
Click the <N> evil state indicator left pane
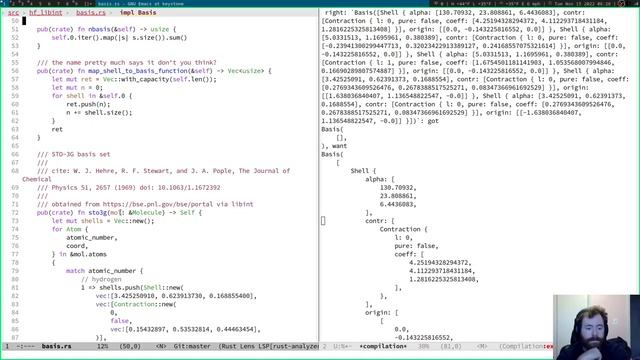click(161, 346)
